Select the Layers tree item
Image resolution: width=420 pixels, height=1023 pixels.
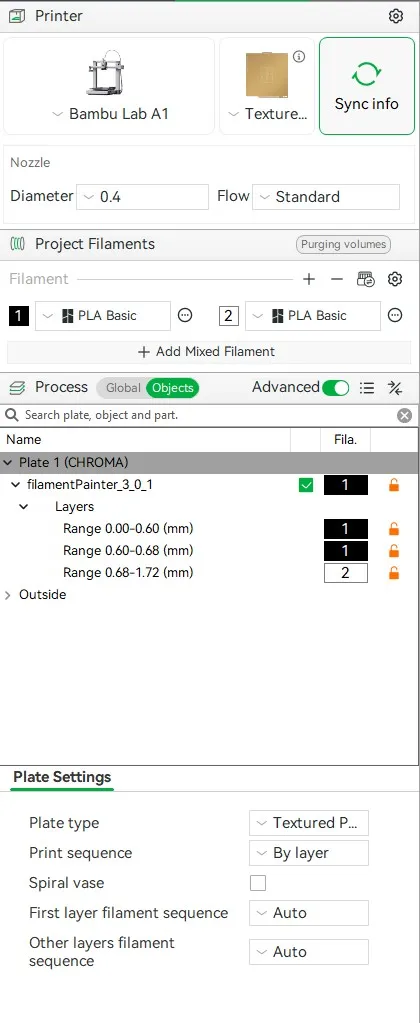click(74, 507)
